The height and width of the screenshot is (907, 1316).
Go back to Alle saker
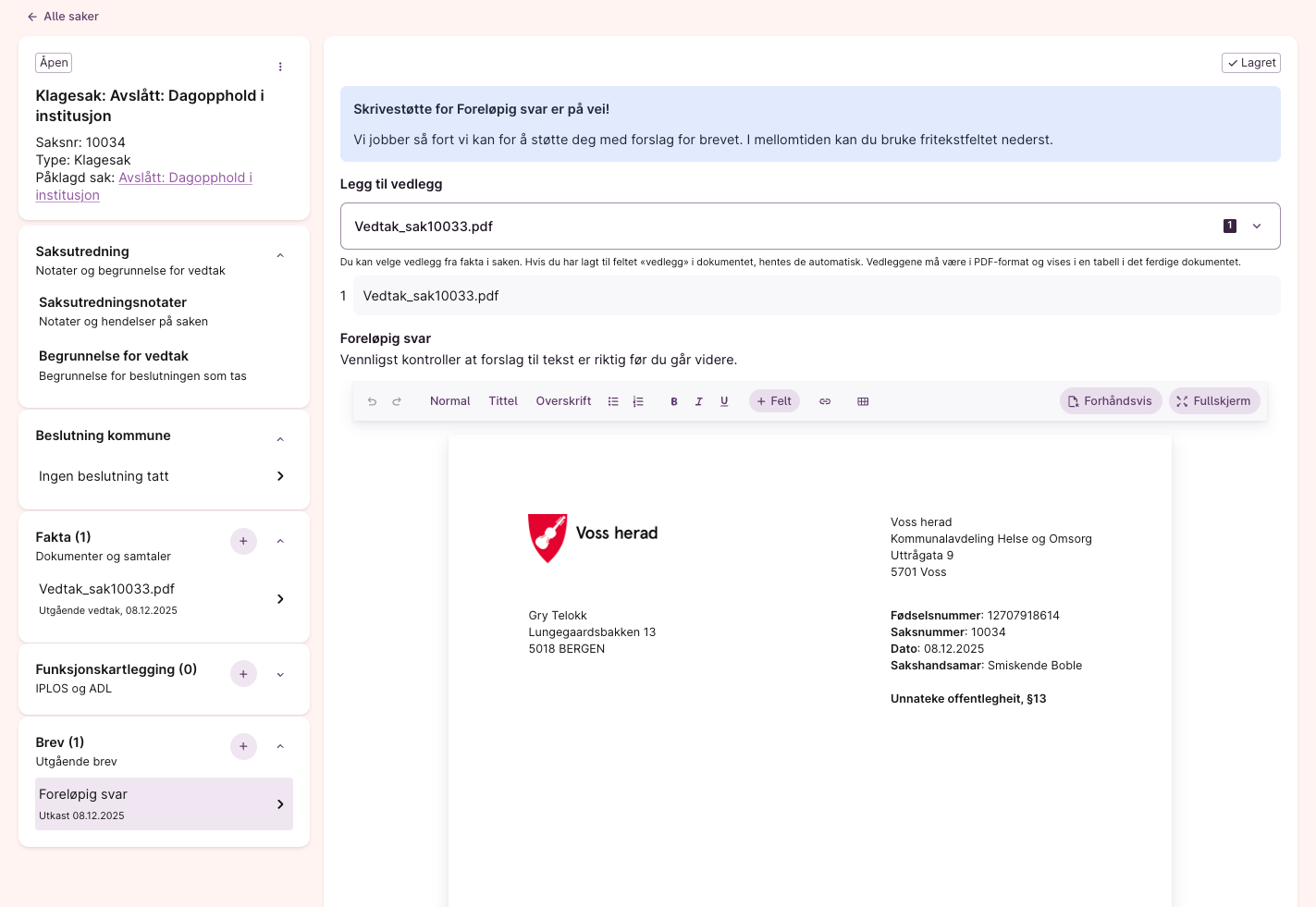(x=63, y=17)
